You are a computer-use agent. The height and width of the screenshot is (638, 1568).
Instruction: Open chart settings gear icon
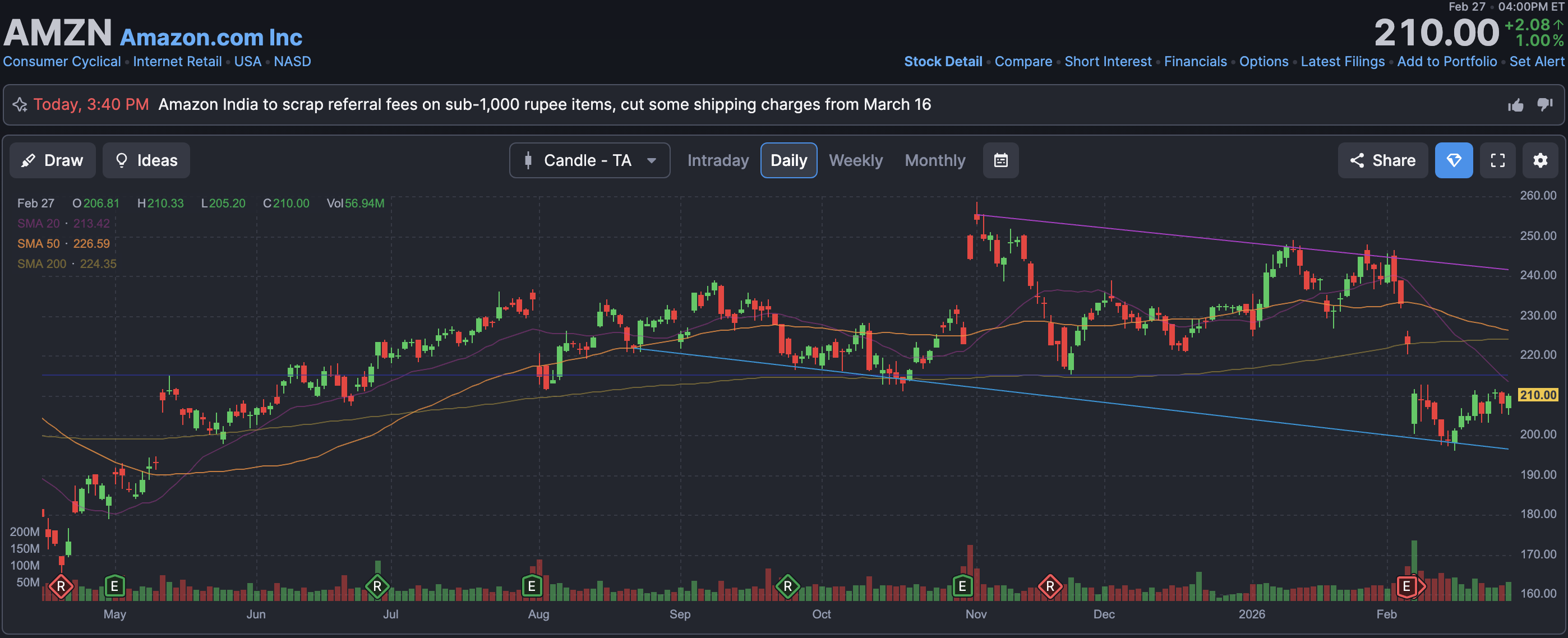(x=1540, y=160)
